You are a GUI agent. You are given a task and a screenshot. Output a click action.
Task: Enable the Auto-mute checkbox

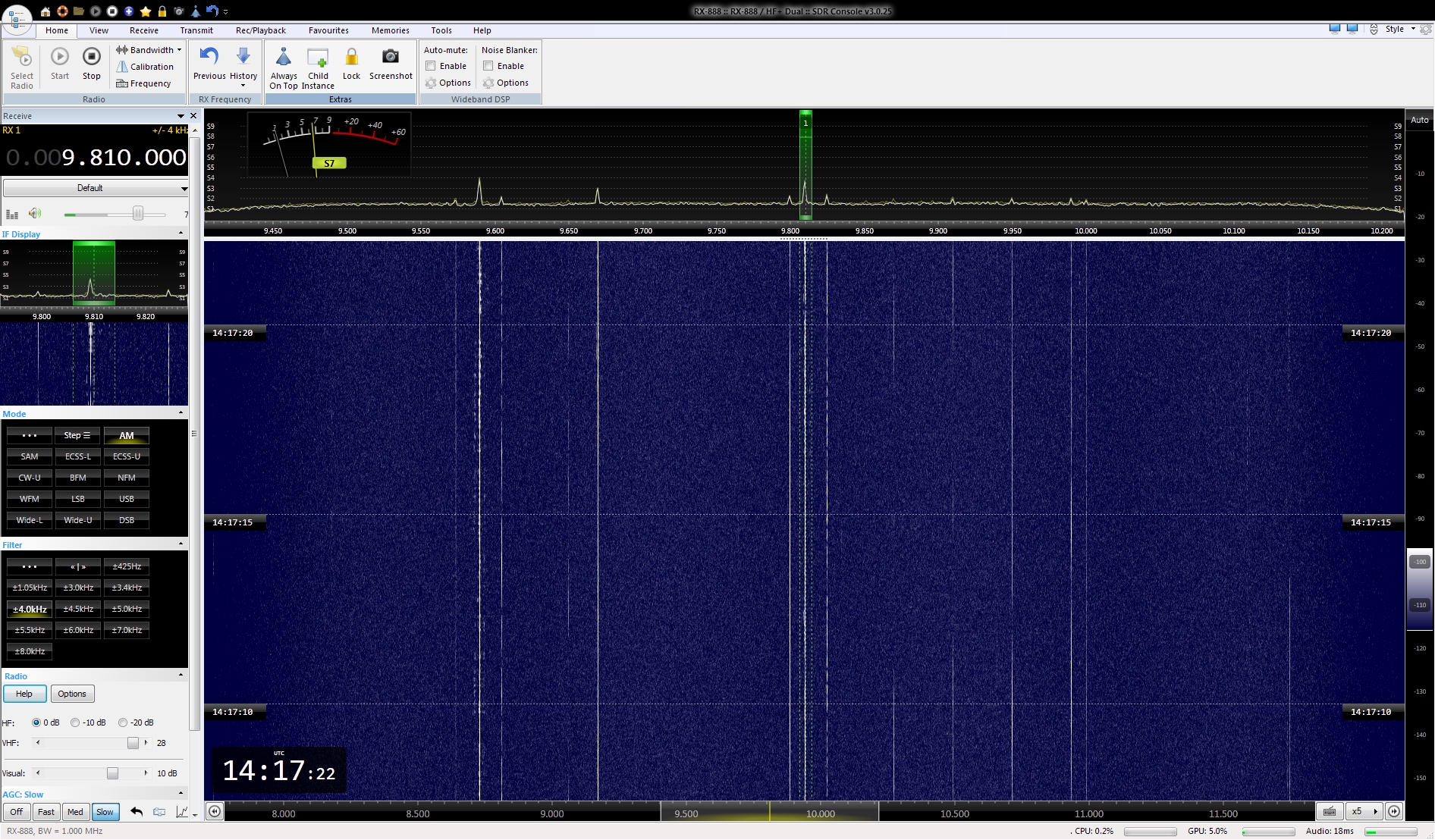point(431,66)
